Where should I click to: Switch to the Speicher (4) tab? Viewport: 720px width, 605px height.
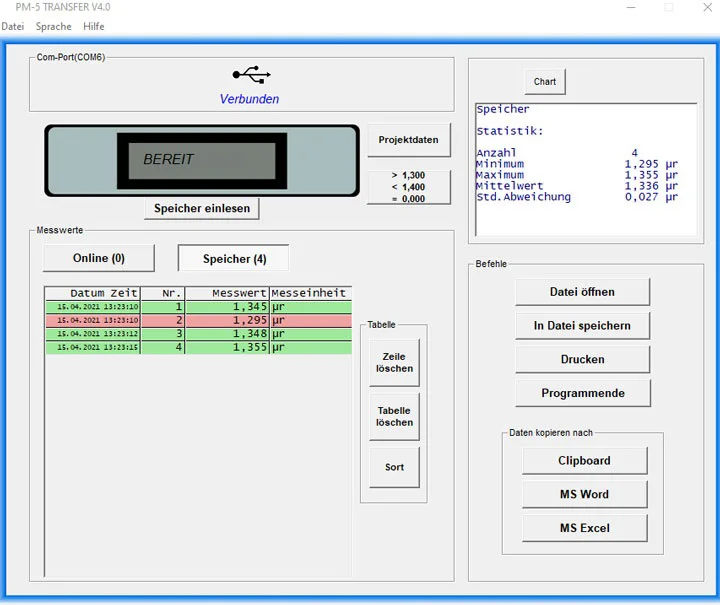click(234, 259)
